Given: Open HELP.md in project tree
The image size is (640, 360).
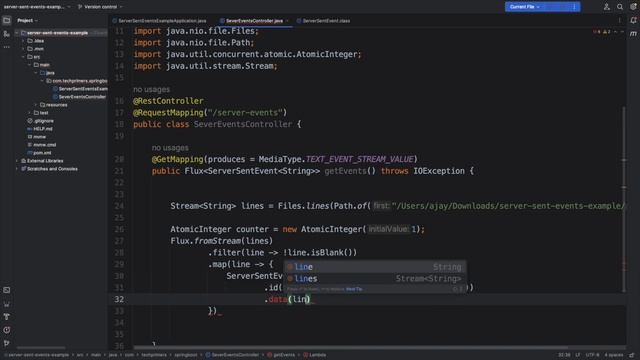Looking at the screenshot, I should pos(40,129).
